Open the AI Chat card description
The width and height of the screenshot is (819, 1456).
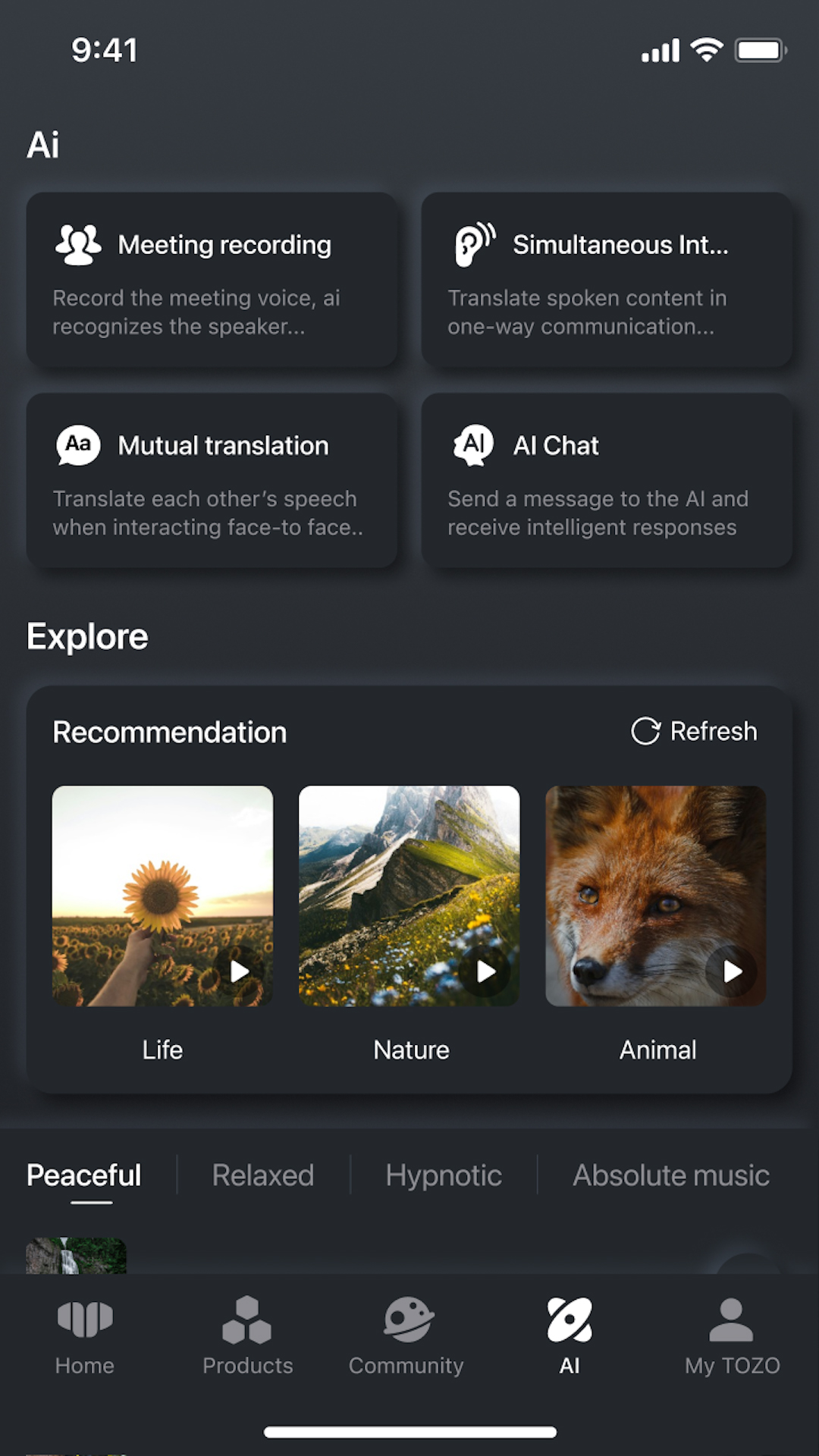tap(598, 513)
